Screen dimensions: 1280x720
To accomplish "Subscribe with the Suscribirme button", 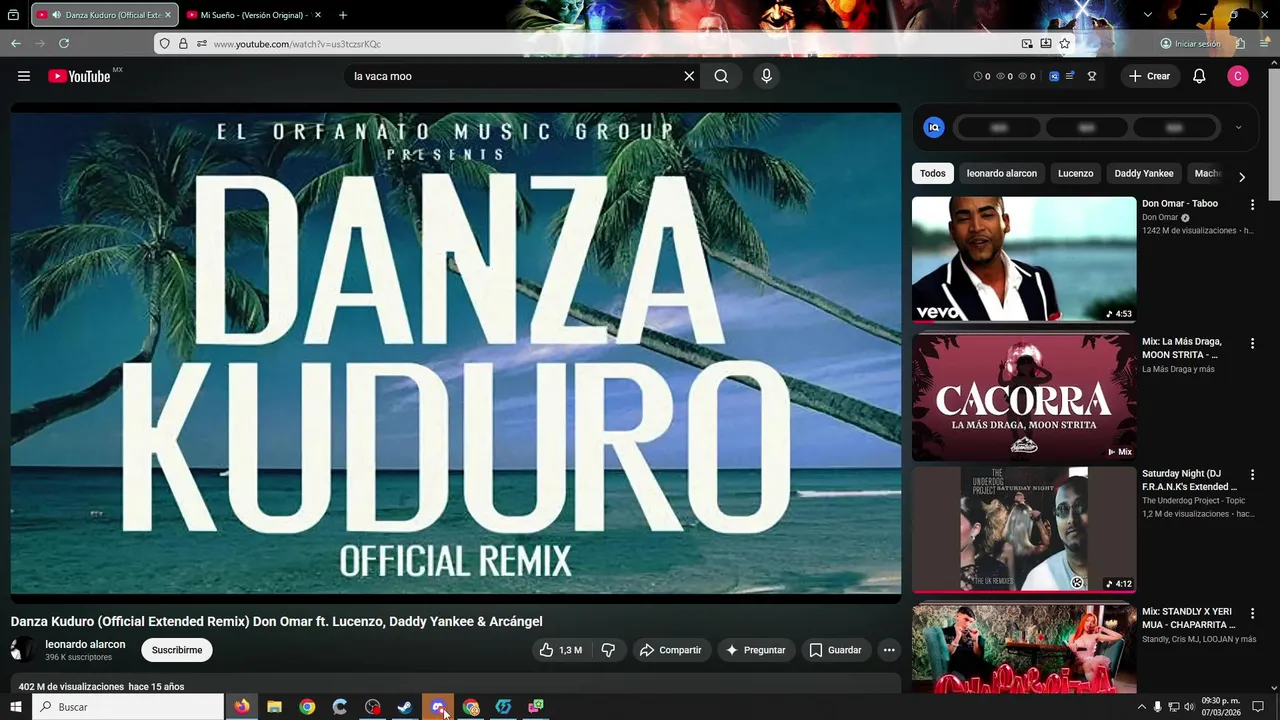I will point(177,650).
